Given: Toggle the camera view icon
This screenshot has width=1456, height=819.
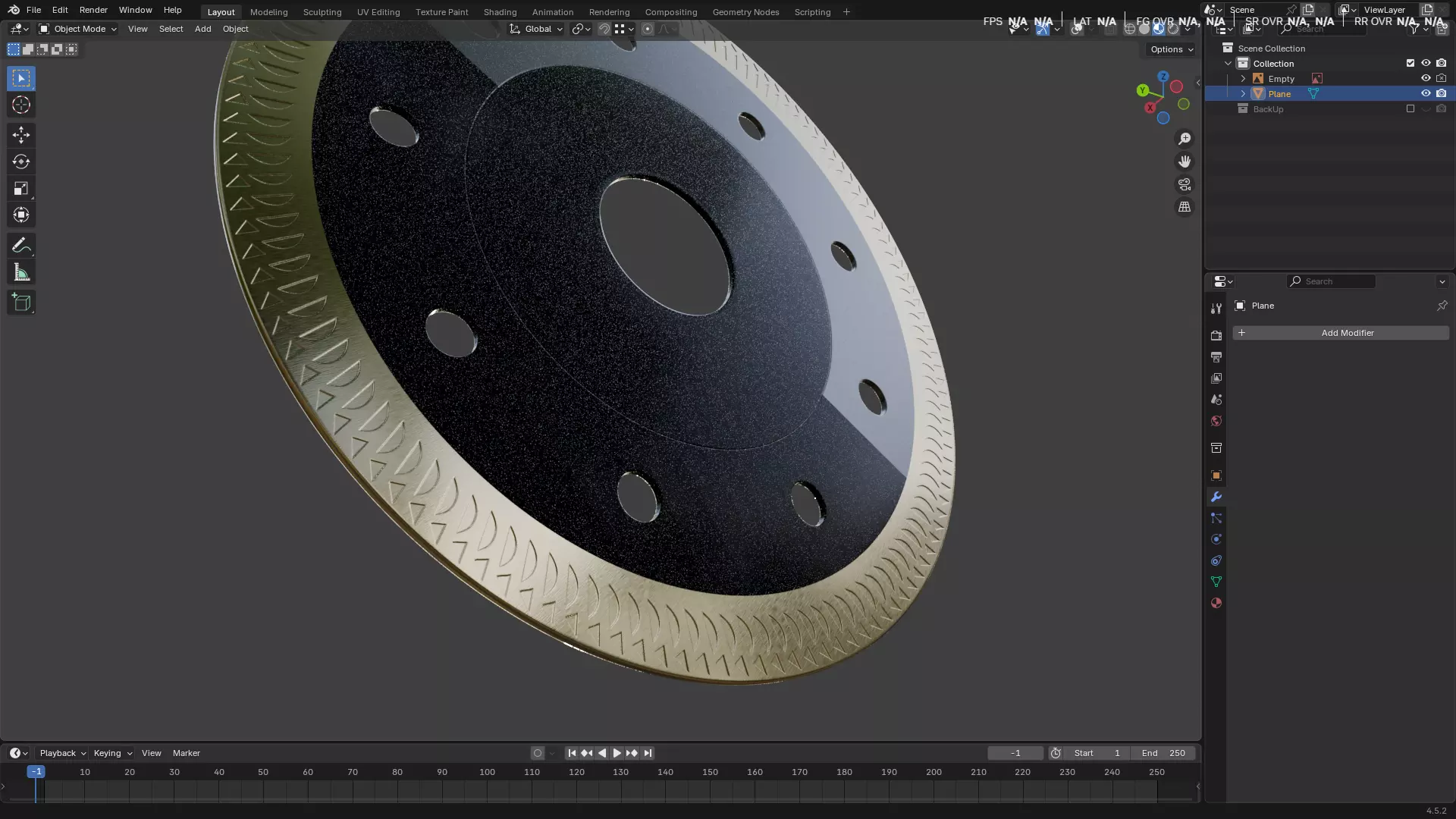Looking at the screenshot, I should pyautogui.click(x=1185, y=184).
